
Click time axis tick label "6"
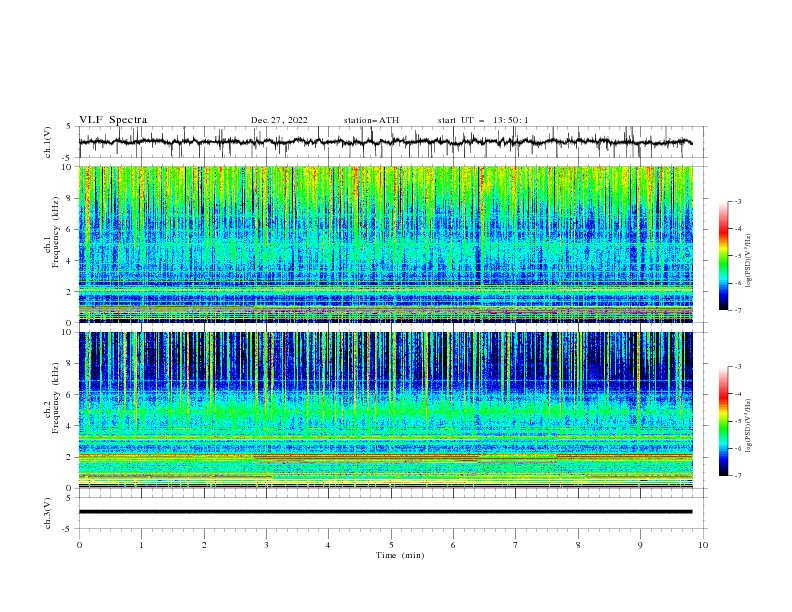click(453, 545)
